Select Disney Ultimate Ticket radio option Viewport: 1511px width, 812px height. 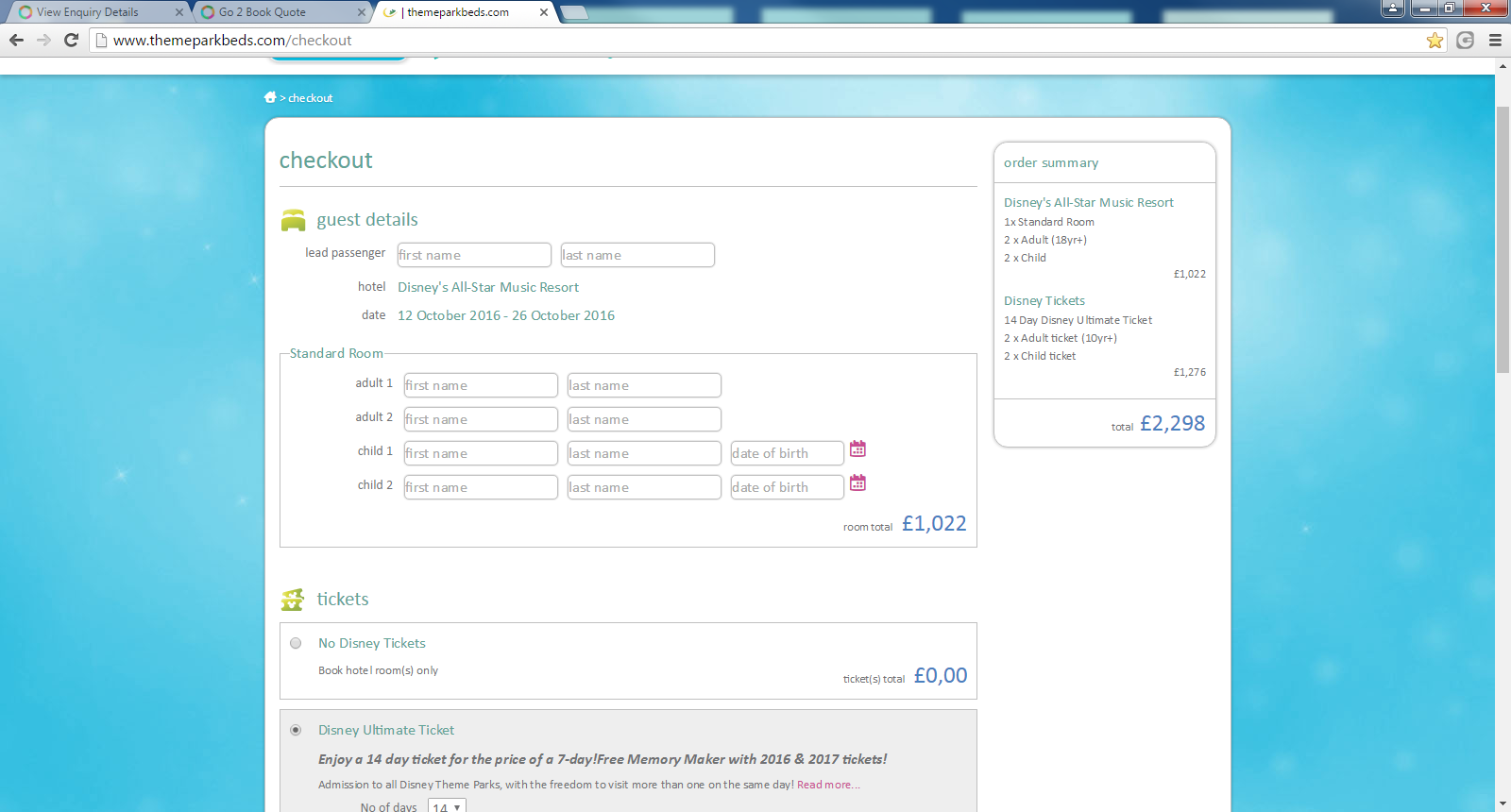296,730
